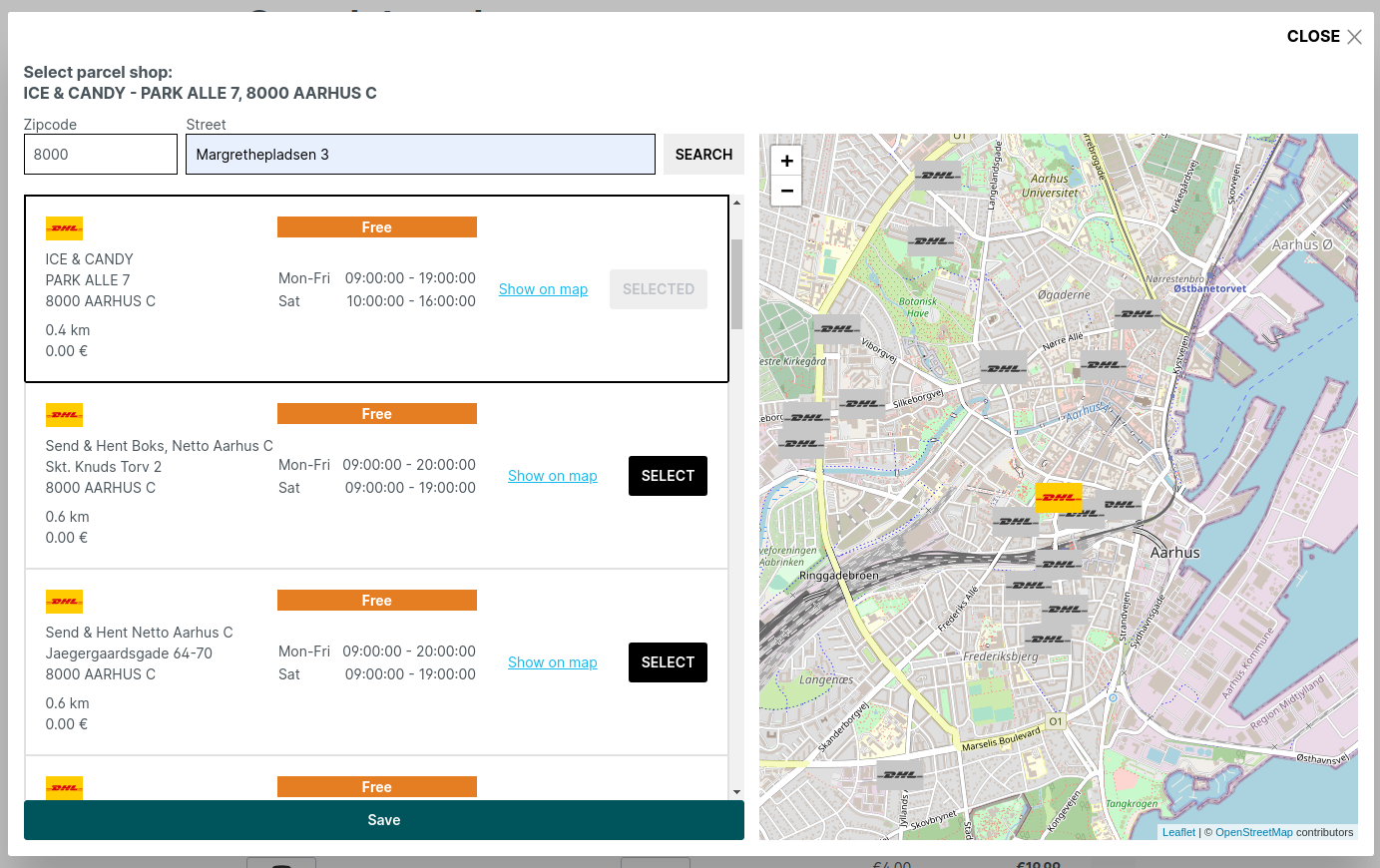
Task: Zoom out on the map
Action: (x=786, y=191)
